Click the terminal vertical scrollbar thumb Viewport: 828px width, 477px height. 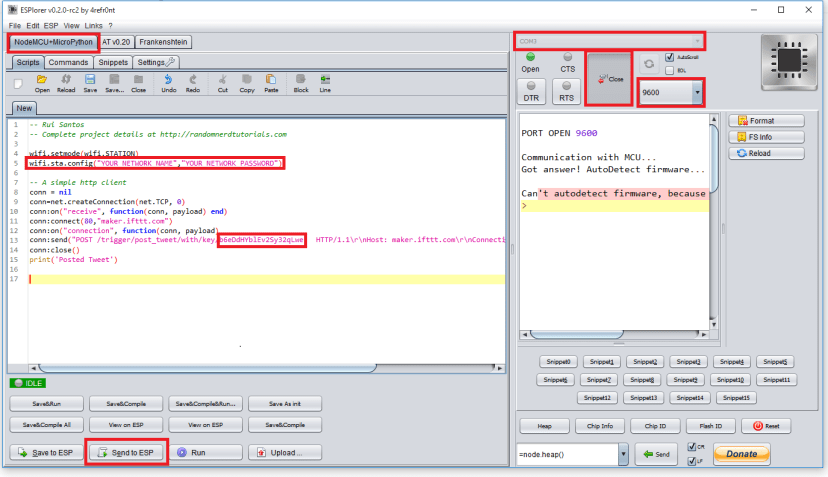tap(713, 159)
